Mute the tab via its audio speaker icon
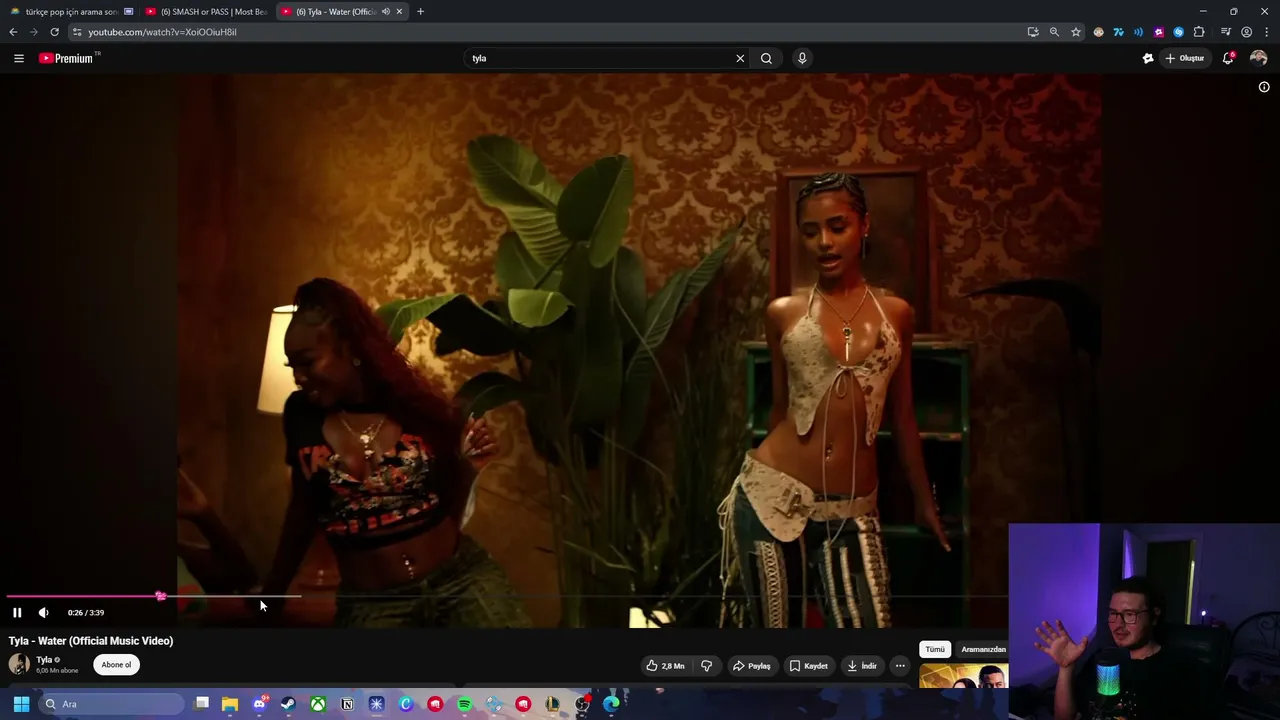This screenshot has width=1280, height=720. click(x=385, y=12)
